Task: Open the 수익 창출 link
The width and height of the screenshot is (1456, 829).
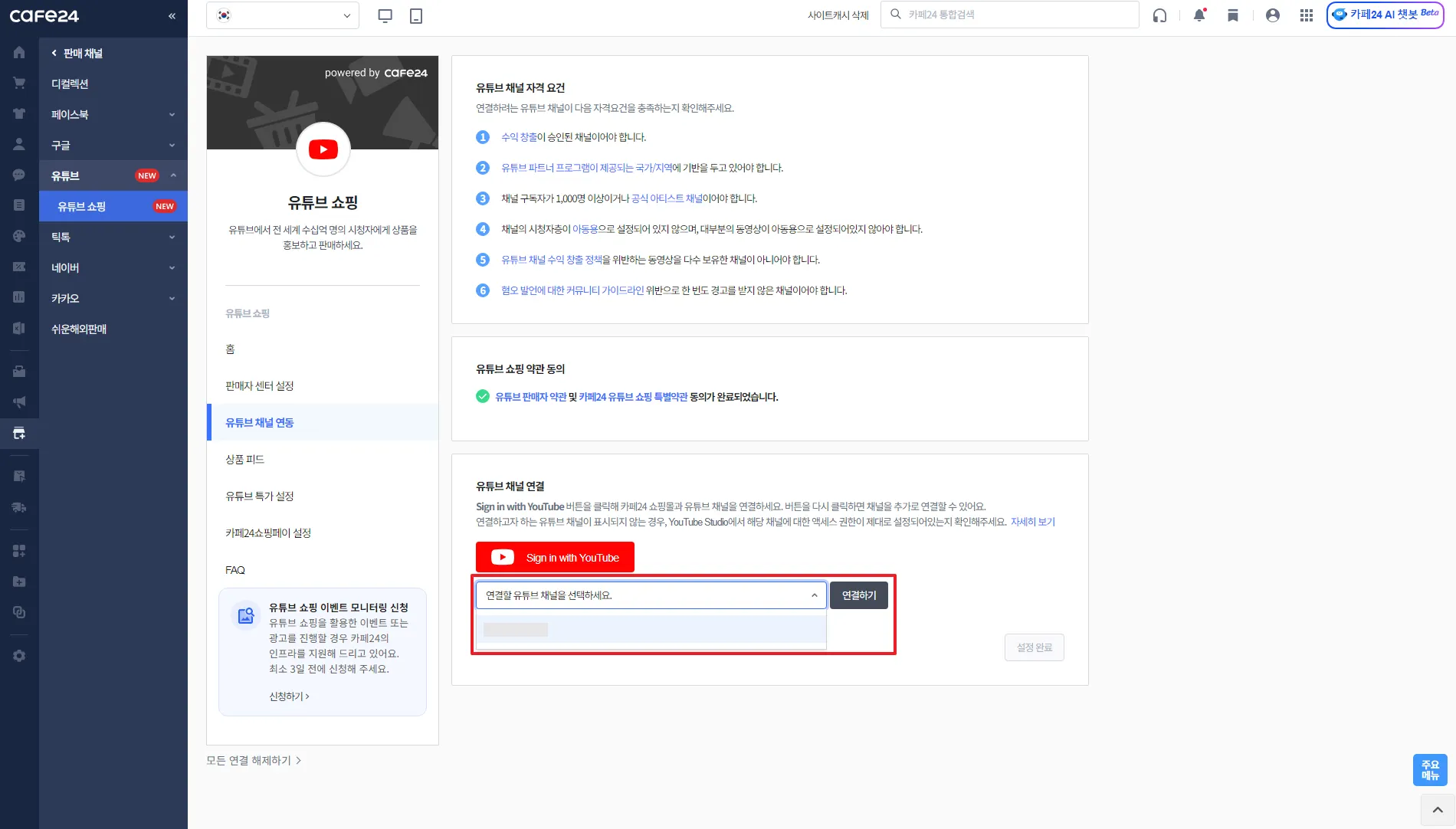Action: pos(519,137)
